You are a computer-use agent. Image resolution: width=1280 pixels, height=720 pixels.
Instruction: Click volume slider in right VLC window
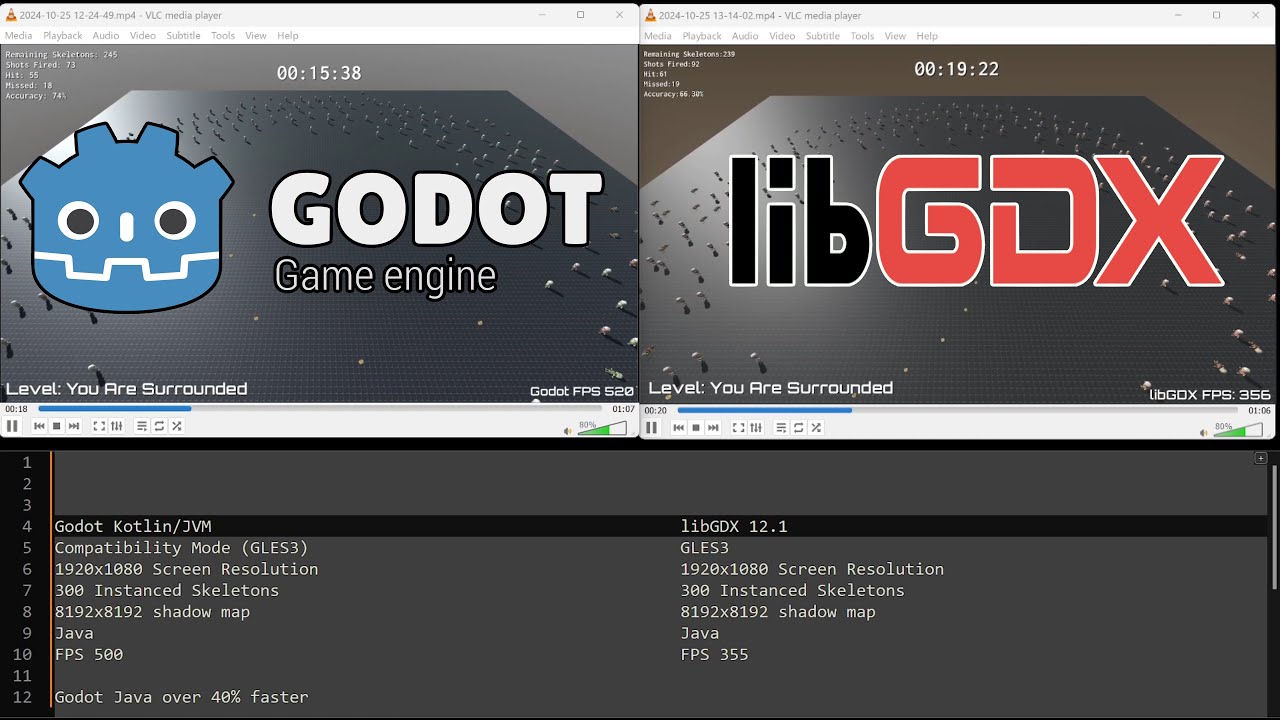(x=1238, y=431)
